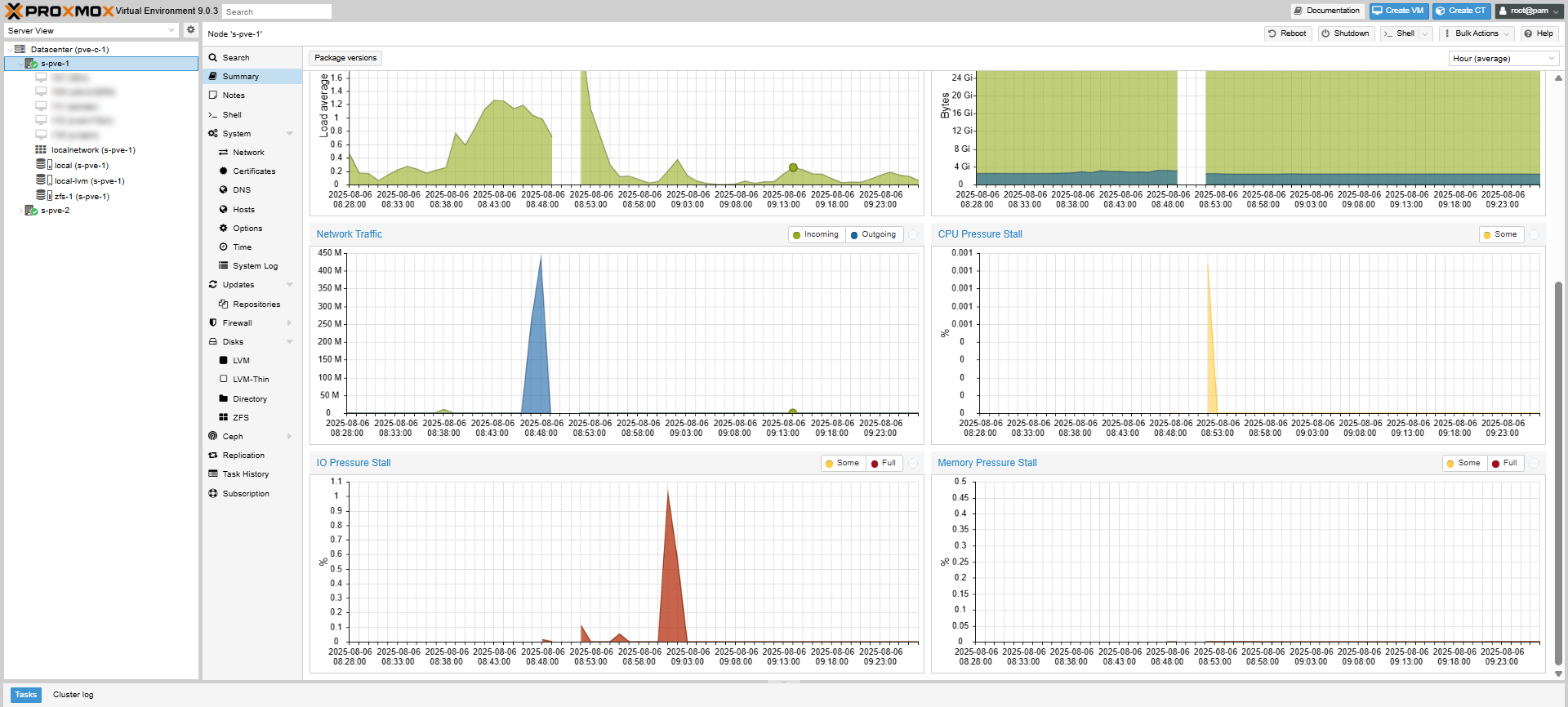The height and width of the screenshot is (707, 1568).
Task: Open the Shell console in node menu
Action: (x=232, y=115)
